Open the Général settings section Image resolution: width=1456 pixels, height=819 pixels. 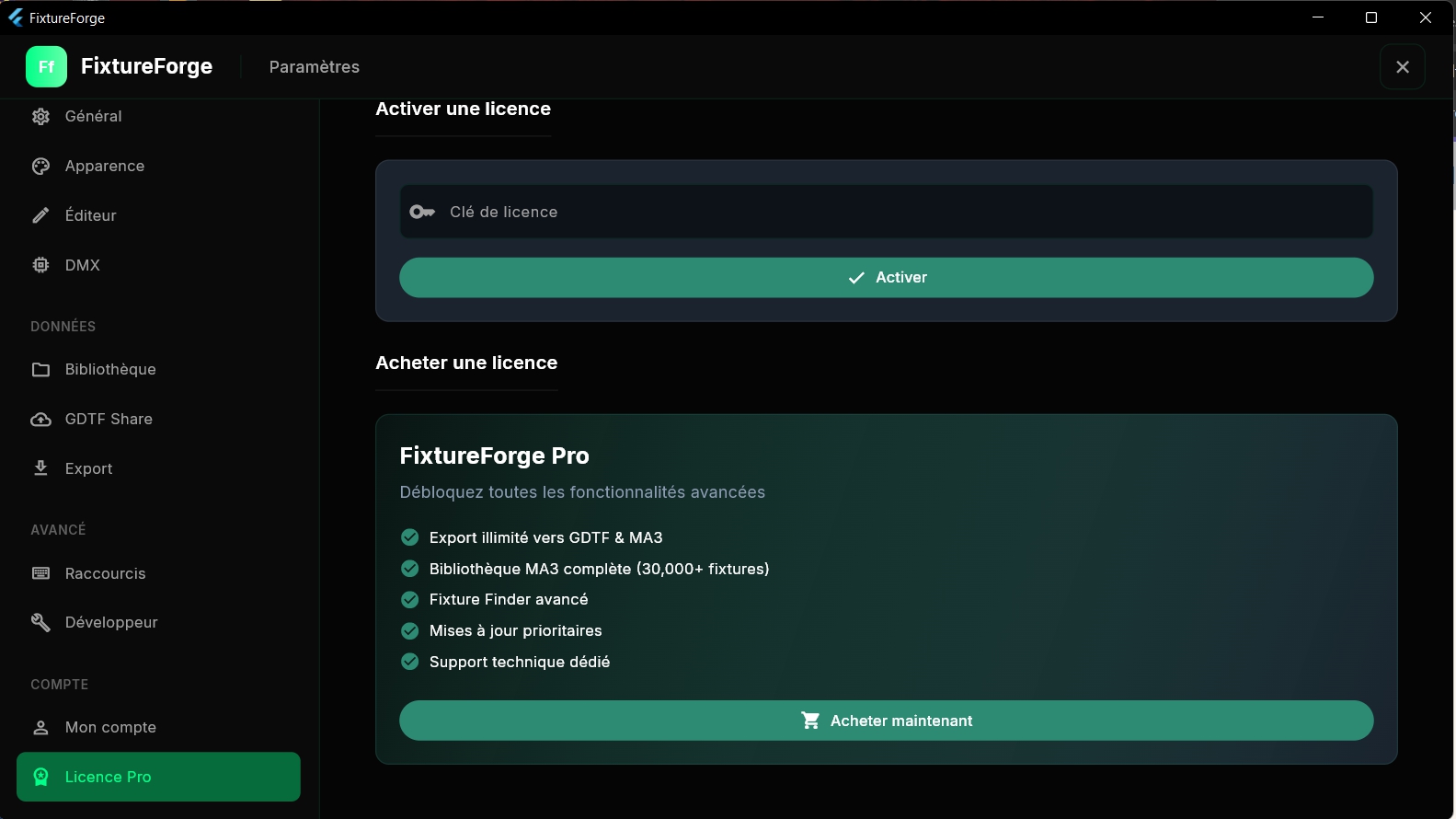coord(158,116)
